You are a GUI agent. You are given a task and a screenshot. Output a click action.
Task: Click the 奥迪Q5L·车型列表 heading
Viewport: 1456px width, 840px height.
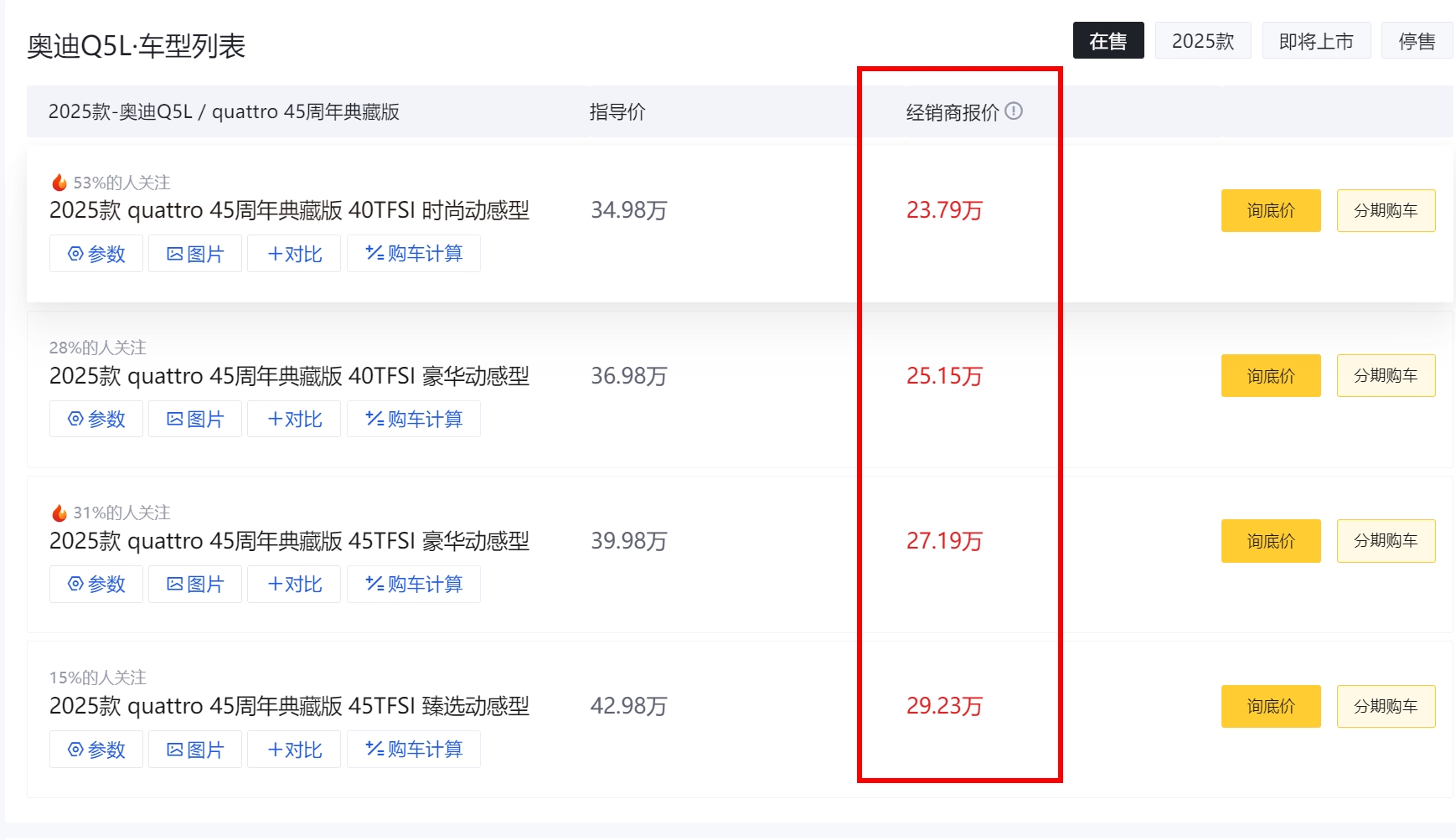pyautogui.click(x=136, y=45)
